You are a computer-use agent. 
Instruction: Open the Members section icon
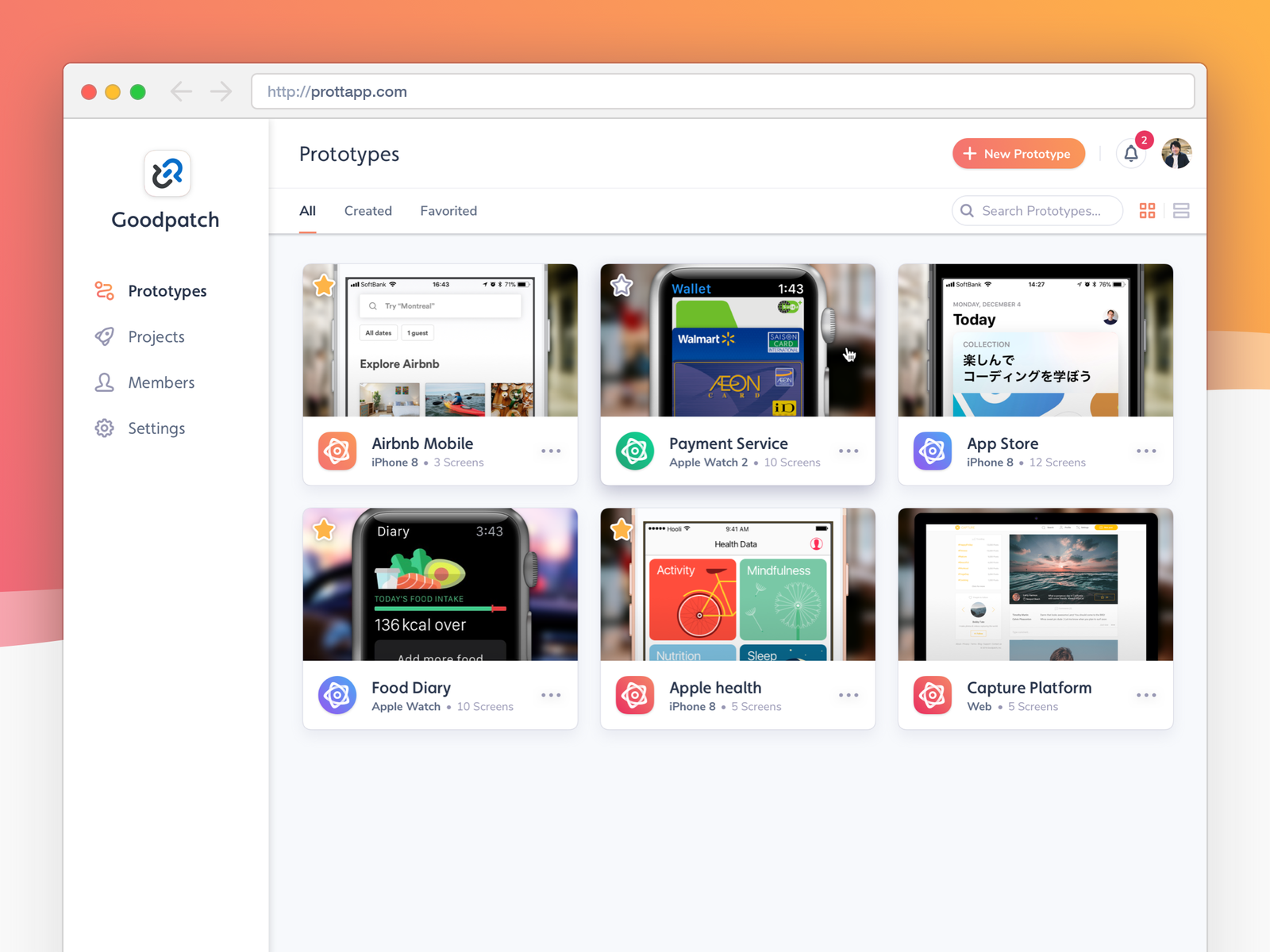[x=104, y=382]
